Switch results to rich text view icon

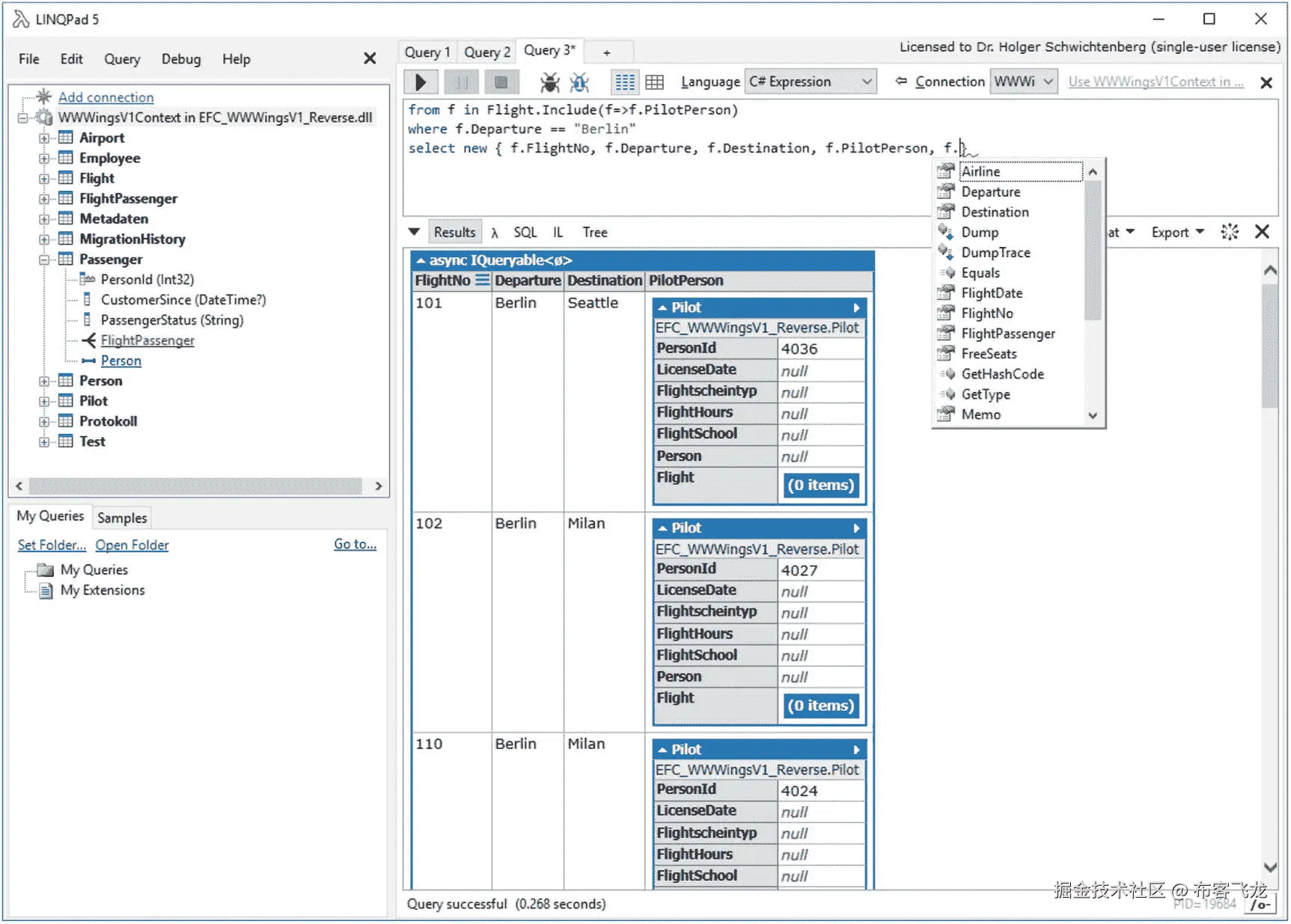624,82
